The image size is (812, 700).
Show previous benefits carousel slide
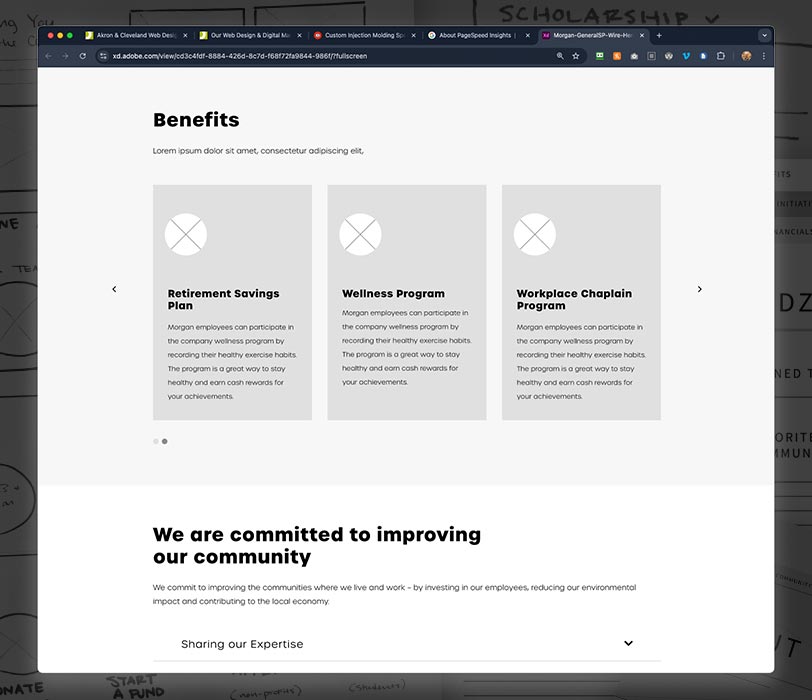114,289
